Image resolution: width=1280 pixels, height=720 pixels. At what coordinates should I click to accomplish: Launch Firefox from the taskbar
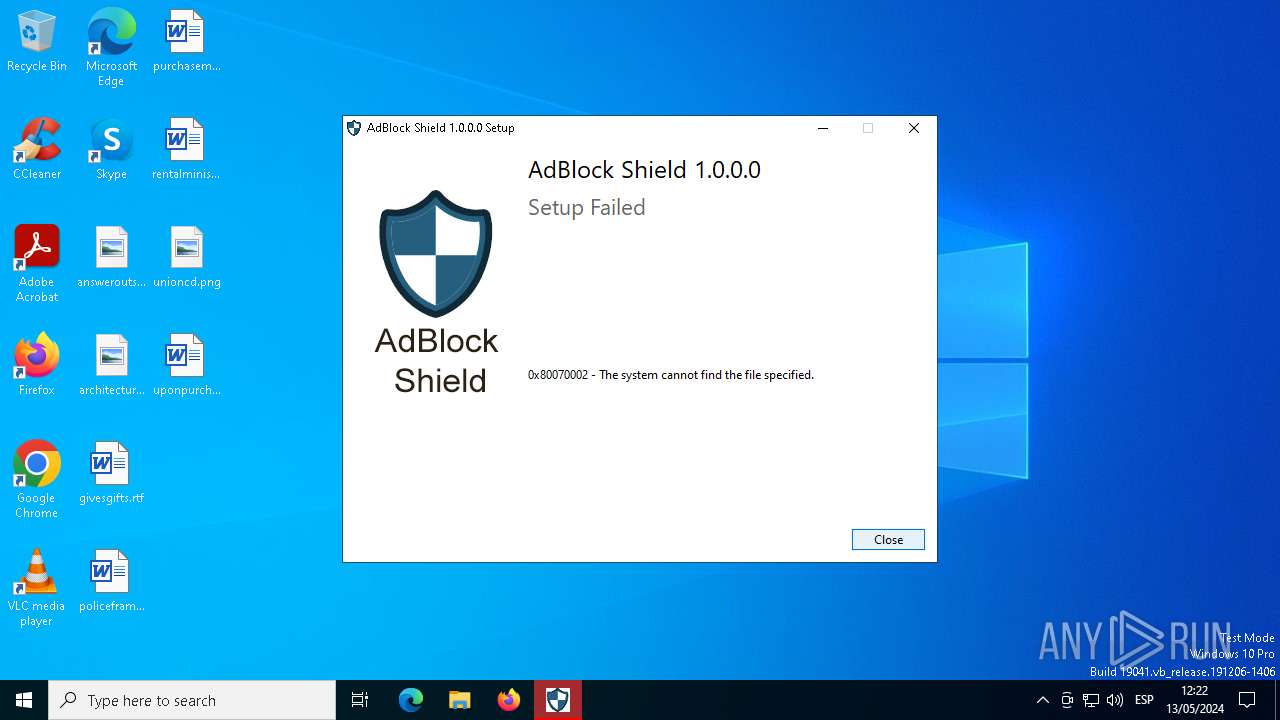tap(509, 700)
